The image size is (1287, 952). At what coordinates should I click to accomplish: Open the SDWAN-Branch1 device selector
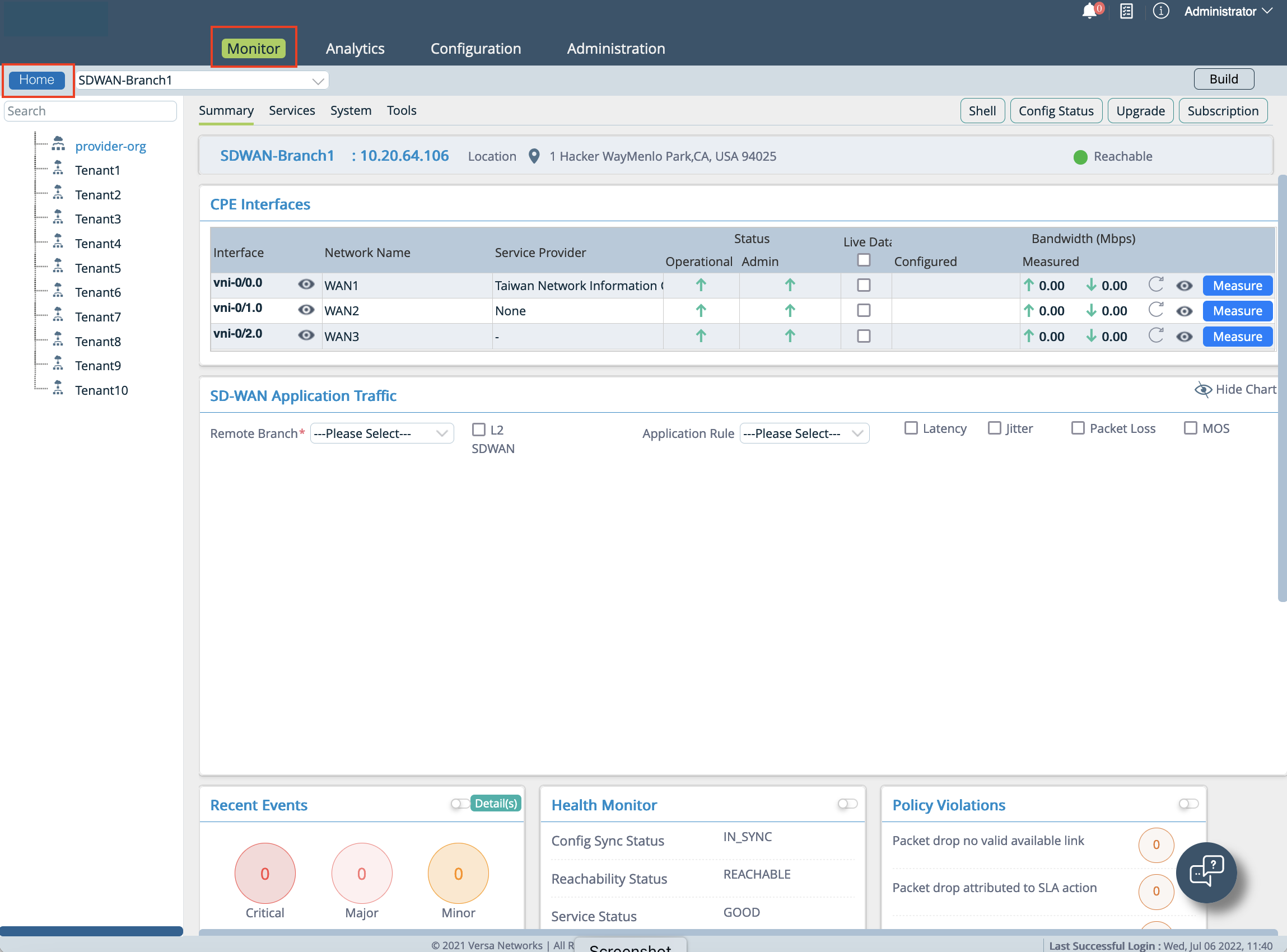tap(202, 80)
